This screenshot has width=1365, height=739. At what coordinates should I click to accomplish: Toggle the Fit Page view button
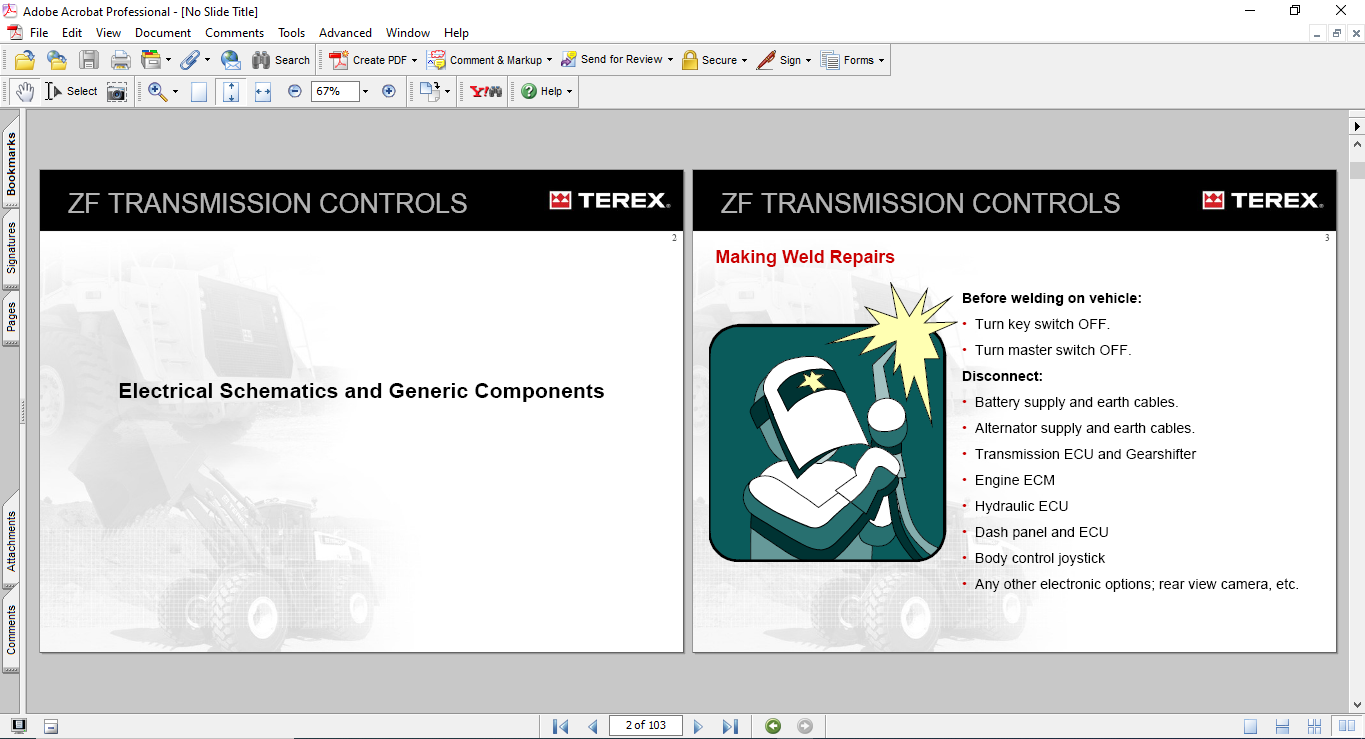[231, 92]
